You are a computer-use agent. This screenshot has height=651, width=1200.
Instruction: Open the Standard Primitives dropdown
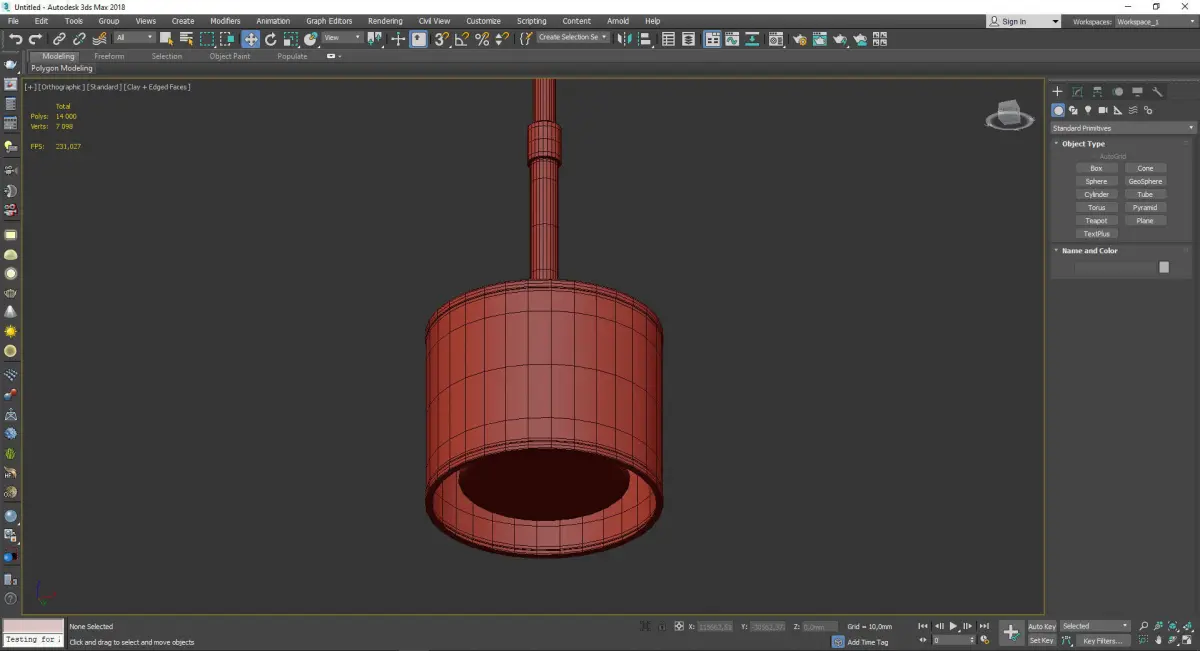pos(1122,128)
